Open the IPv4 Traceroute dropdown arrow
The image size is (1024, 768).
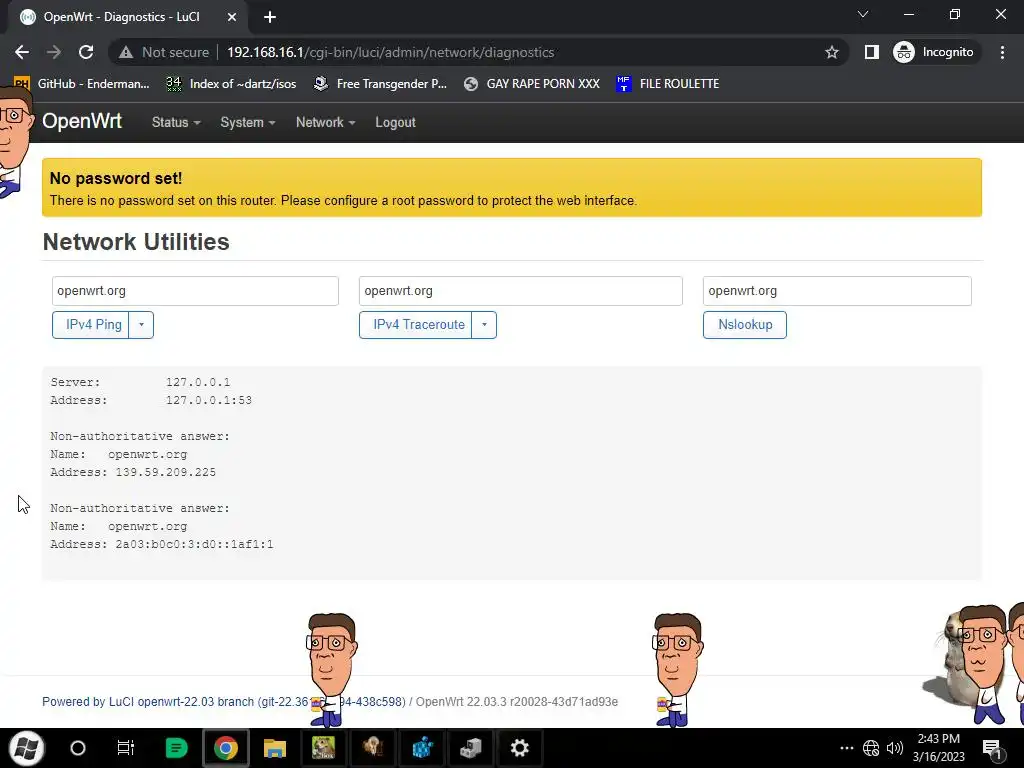484,325
